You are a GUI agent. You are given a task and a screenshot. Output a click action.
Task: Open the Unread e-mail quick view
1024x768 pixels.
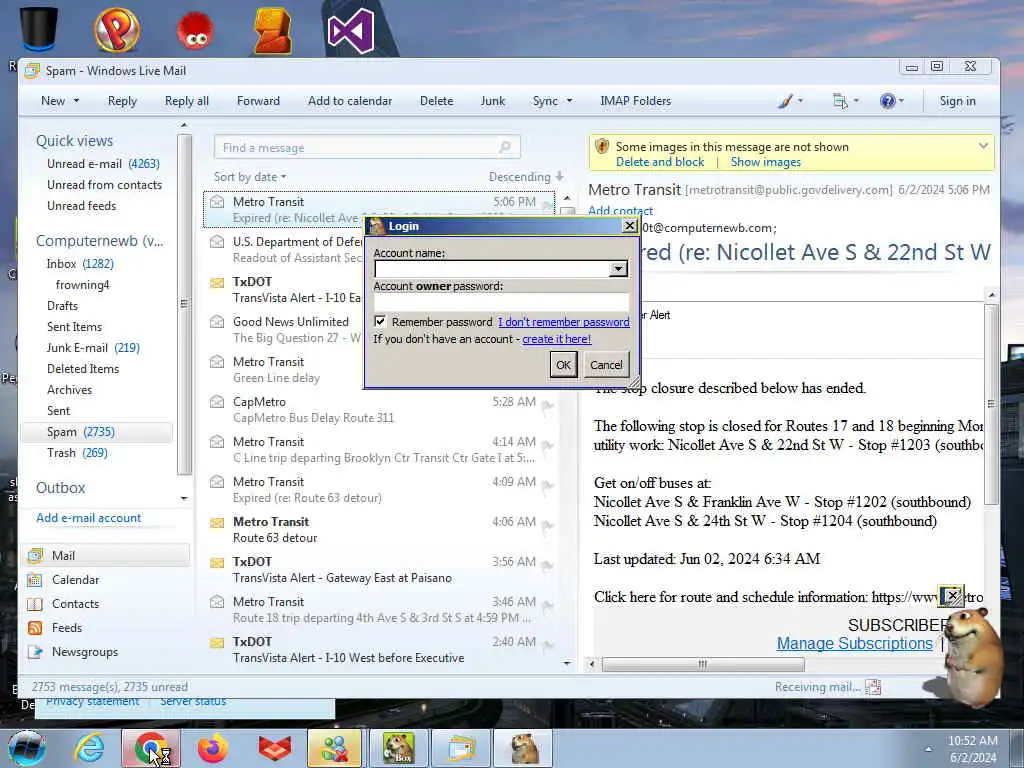coord(103,164)
